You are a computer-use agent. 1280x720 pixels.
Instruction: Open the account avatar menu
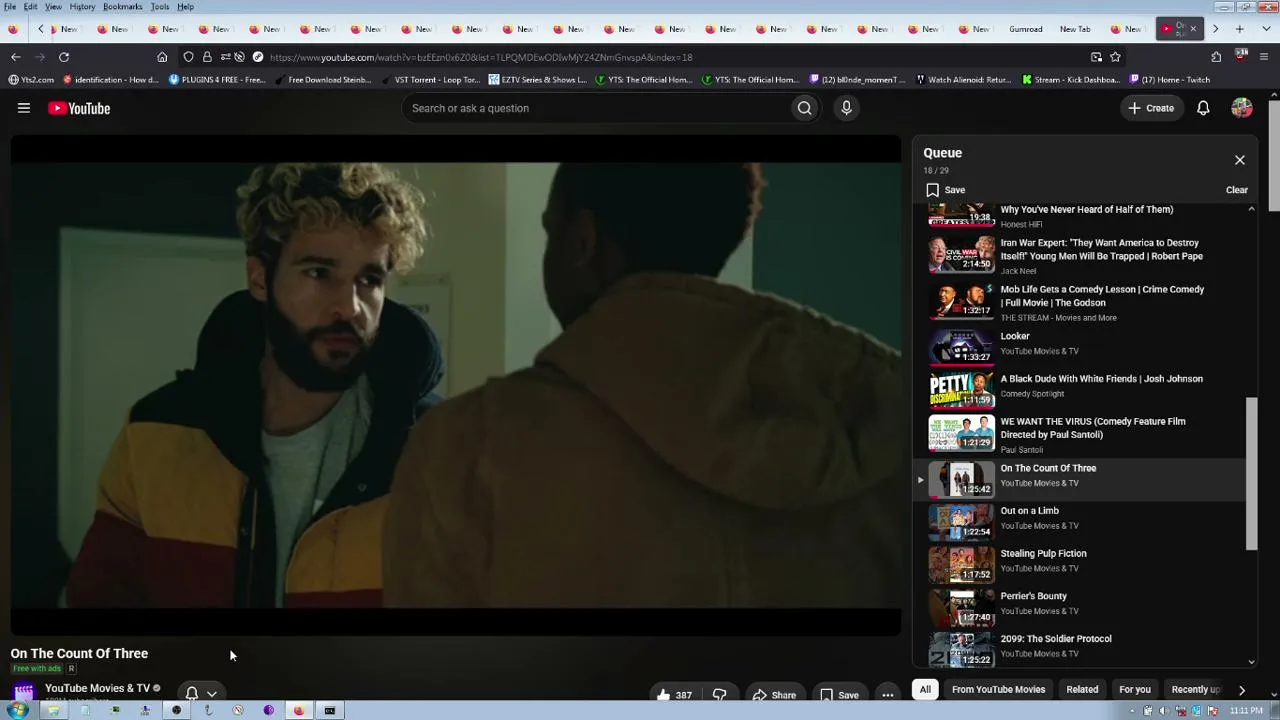pos(1242,108)
